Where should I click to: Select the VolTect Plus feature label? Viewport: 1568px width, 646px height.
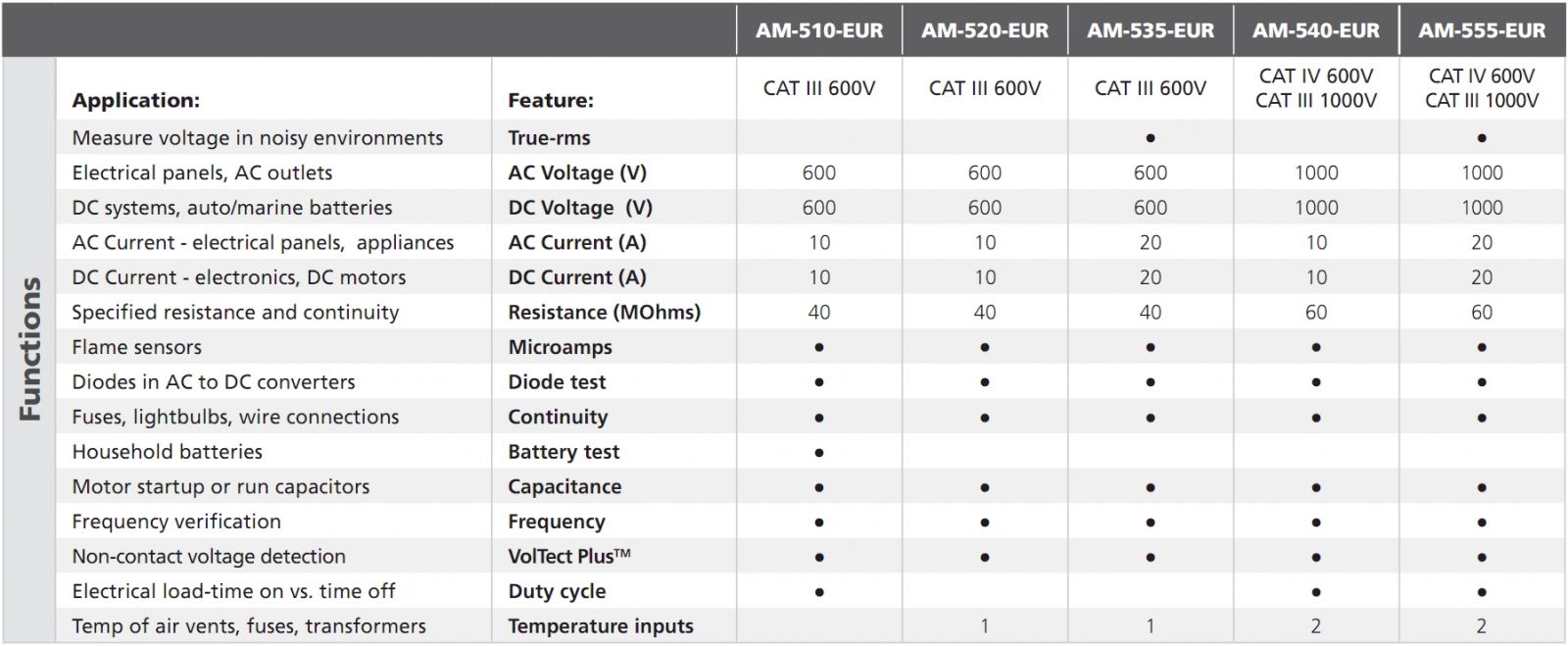[569, 557]
